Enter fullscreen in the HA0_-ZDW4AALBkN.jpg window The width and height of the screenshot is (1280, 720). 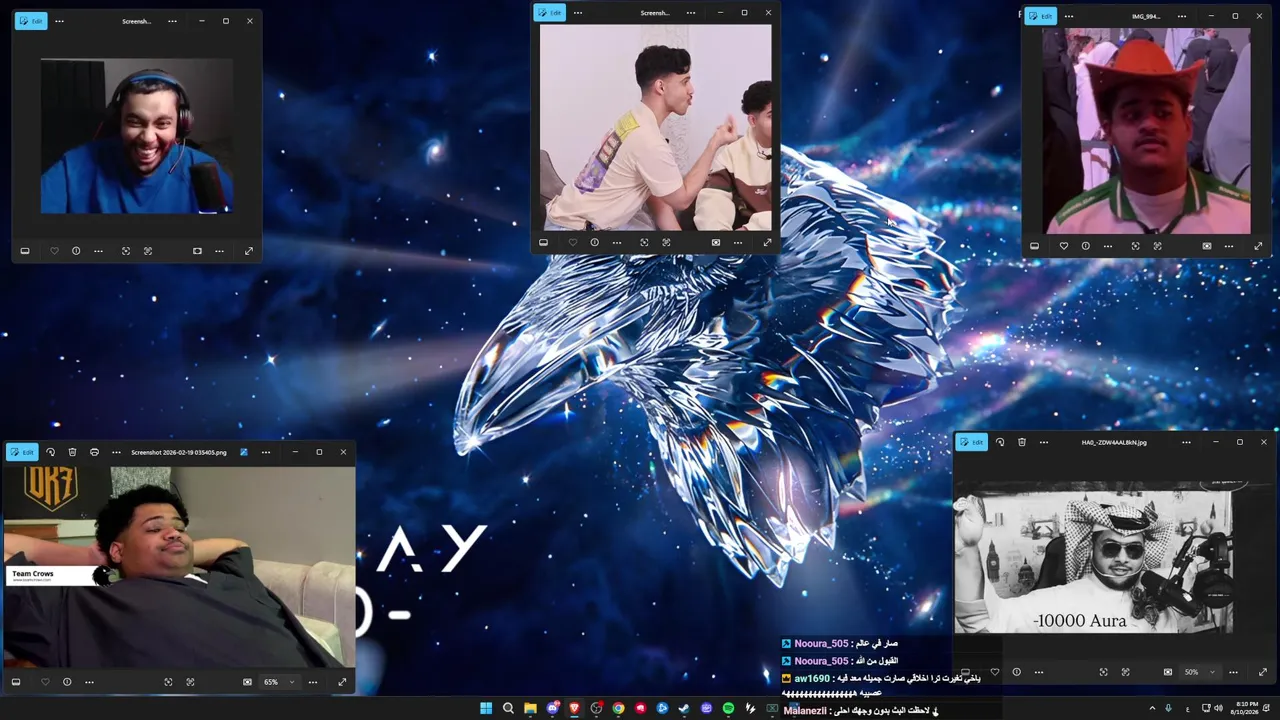coord(1262,672)
